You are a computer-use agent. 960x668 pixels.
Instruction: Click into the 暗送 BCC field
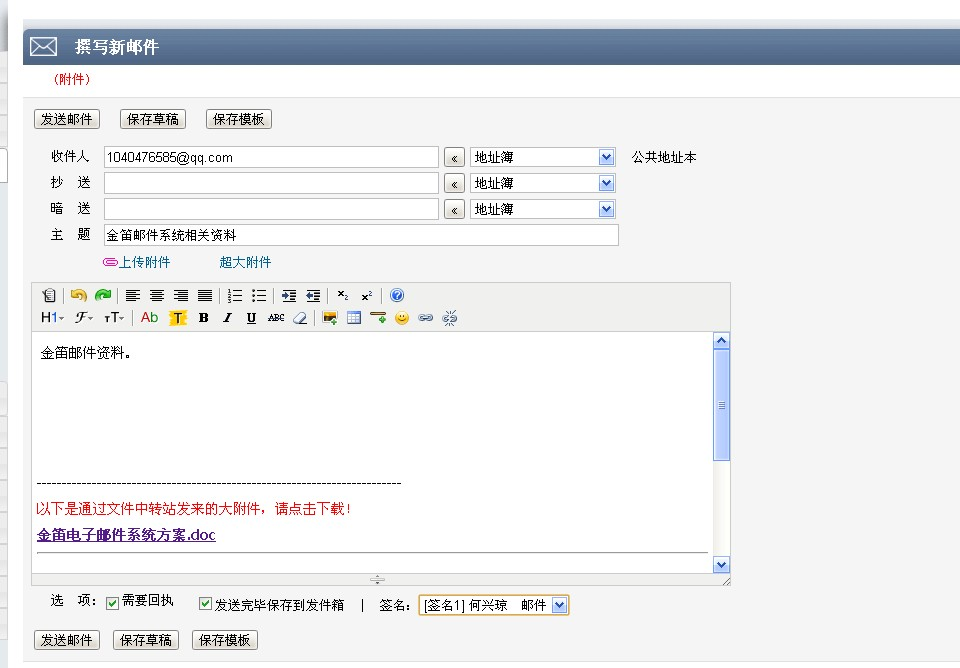271,209
